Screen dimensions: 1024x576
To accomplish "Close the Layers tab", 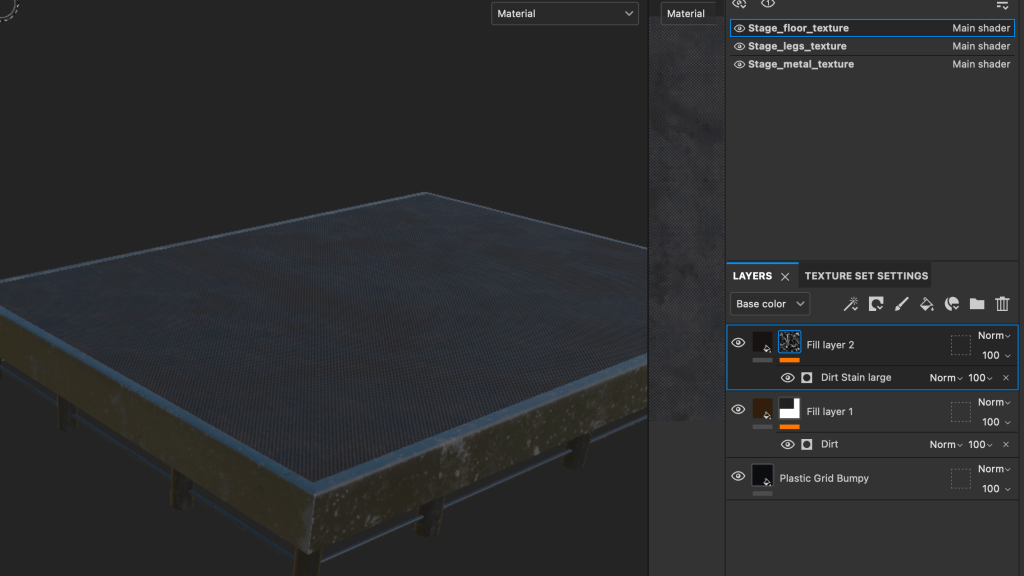I will point(785,277).
